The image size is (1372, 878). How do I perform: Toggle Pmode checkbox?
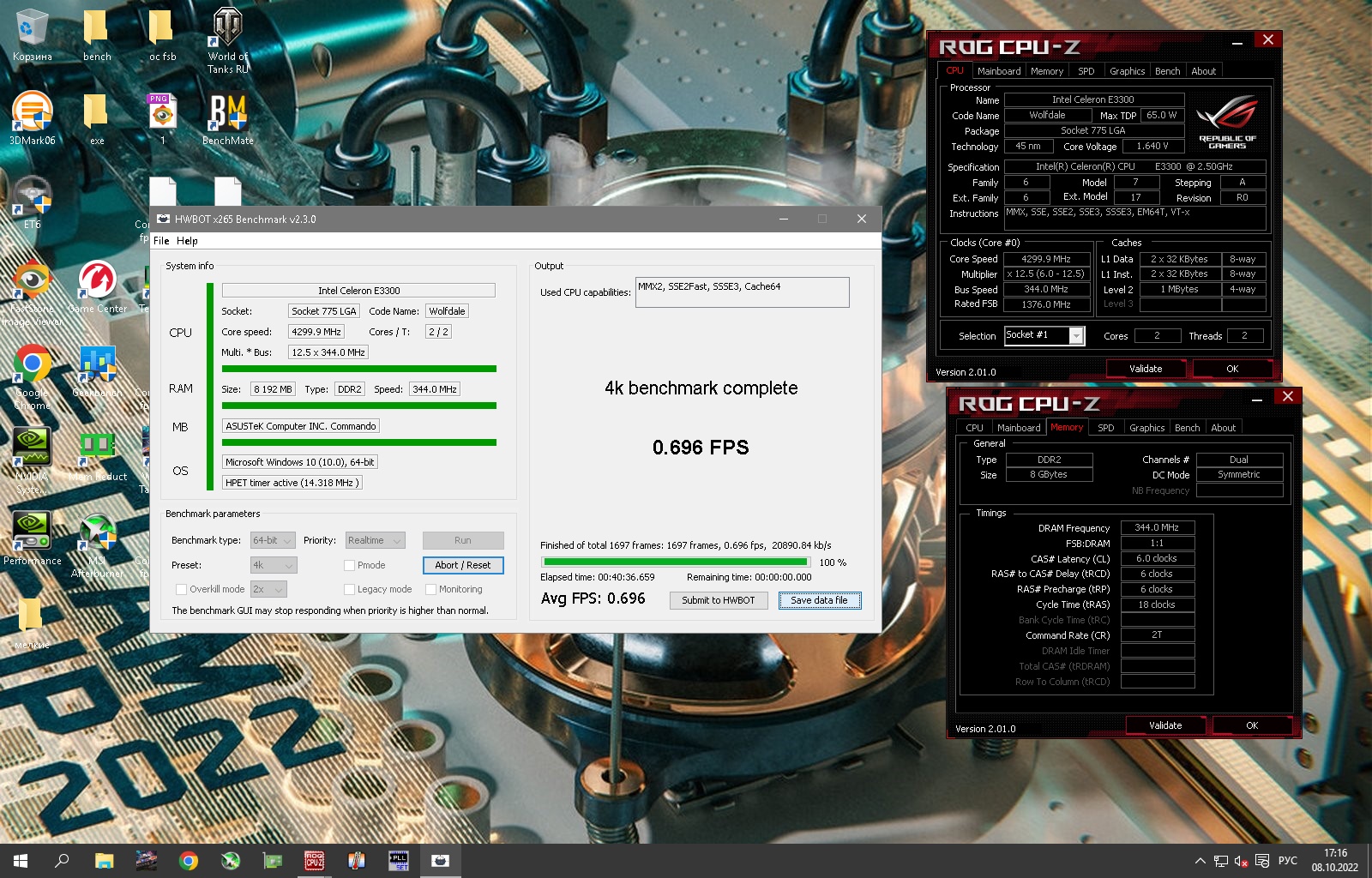click(349, 565)
